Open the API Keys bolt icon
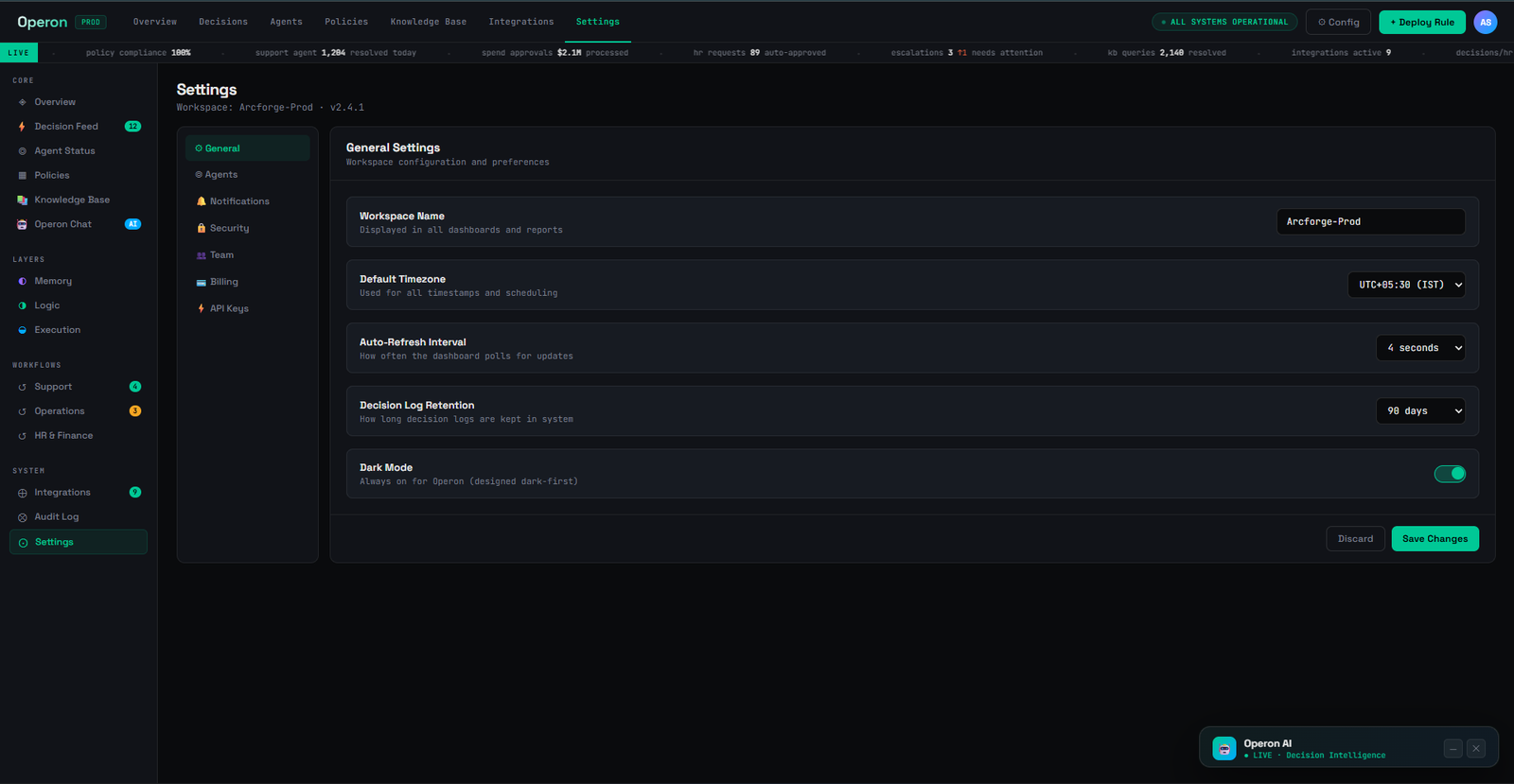The image size is (1514, 784). click(x=201, y=308)
